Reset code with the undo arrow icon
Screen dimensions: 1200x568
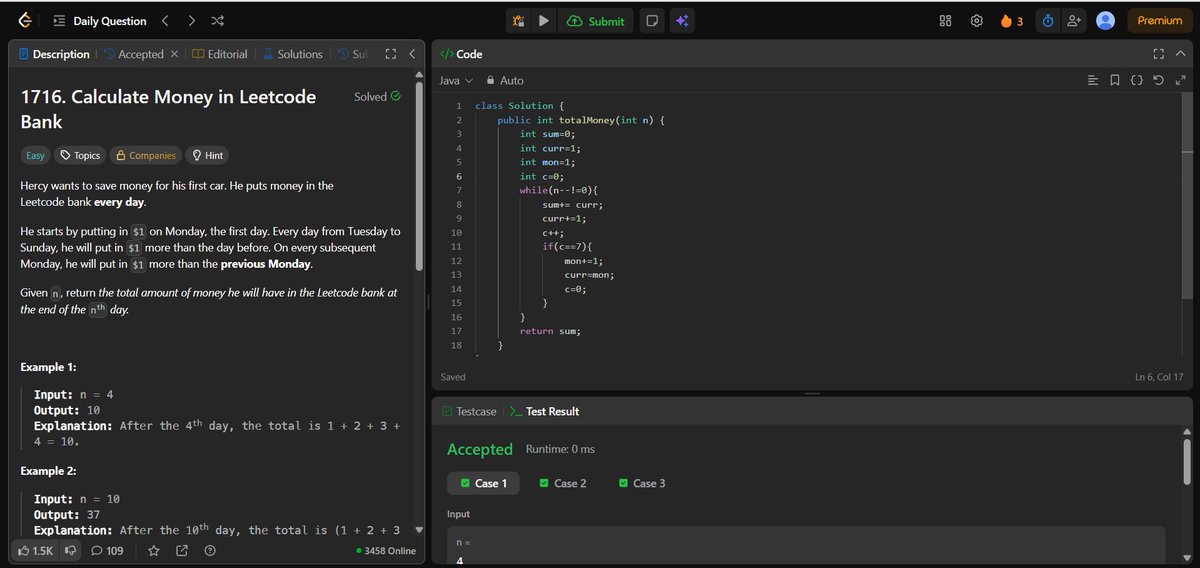pyautogui.click(x=1158, y=80)
